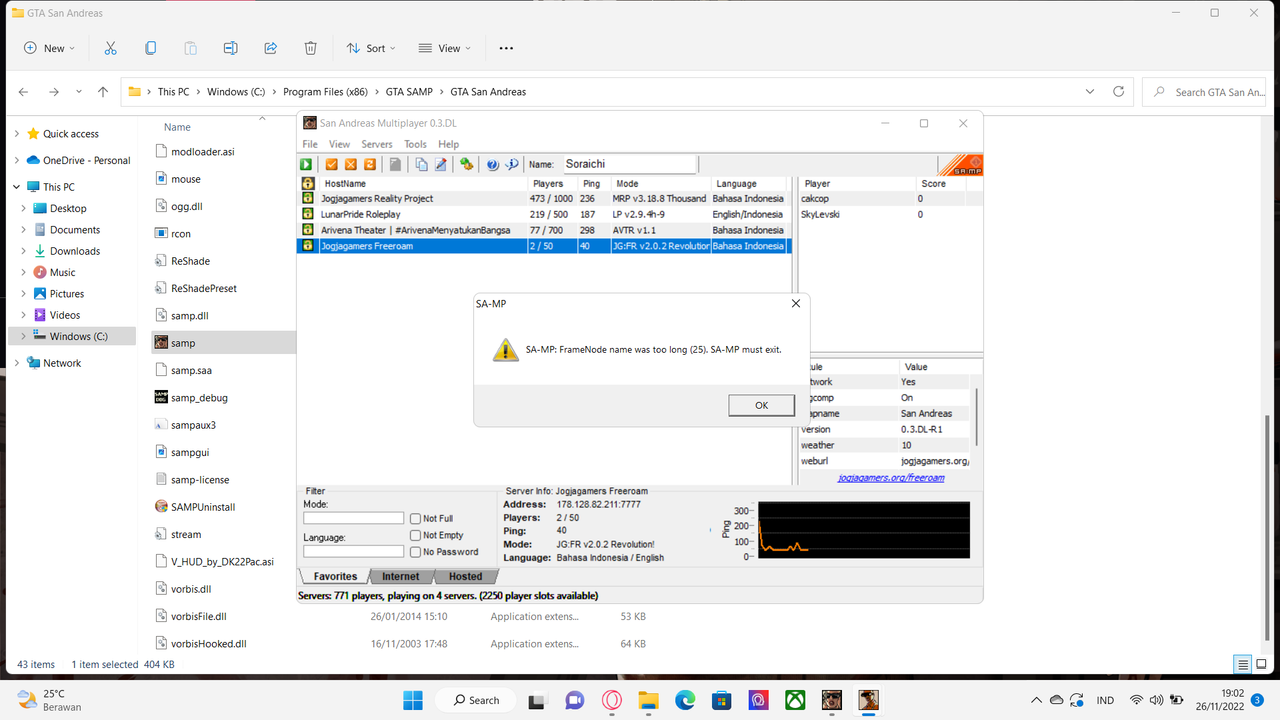This screenshot has width=1280, height=720.
Task: Open the address bar history dropdown chevron
Action: (x=1090, y=92)
